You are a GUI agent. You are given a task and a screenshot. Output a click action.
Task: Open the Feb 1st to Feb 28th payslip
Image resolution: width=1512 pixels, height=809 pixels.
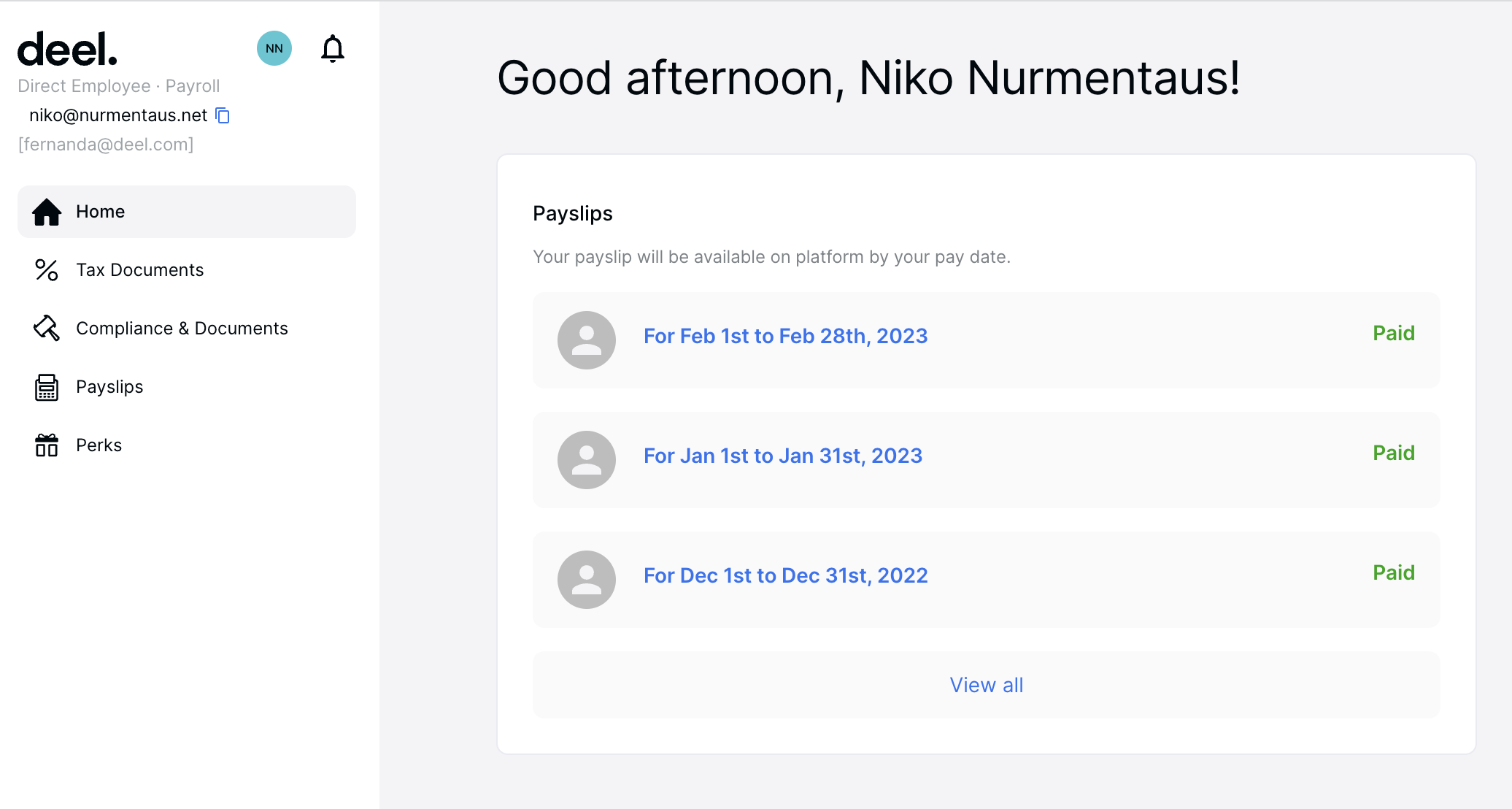tap(785, 336)
